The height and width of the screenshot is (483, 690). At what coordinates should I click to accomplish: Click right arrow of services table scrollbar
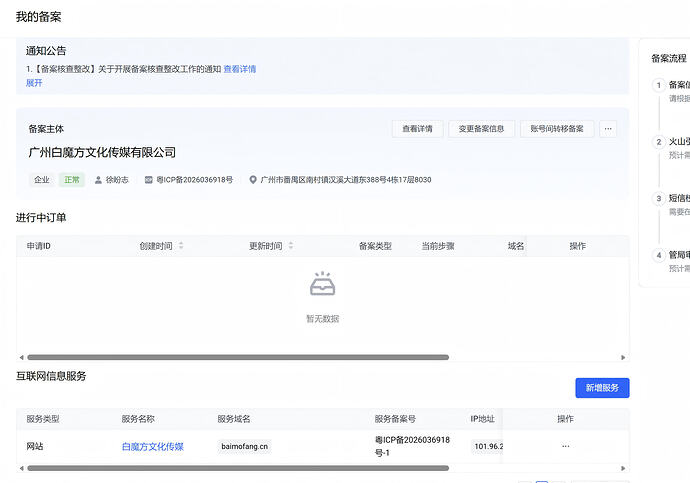click(623, 468)
